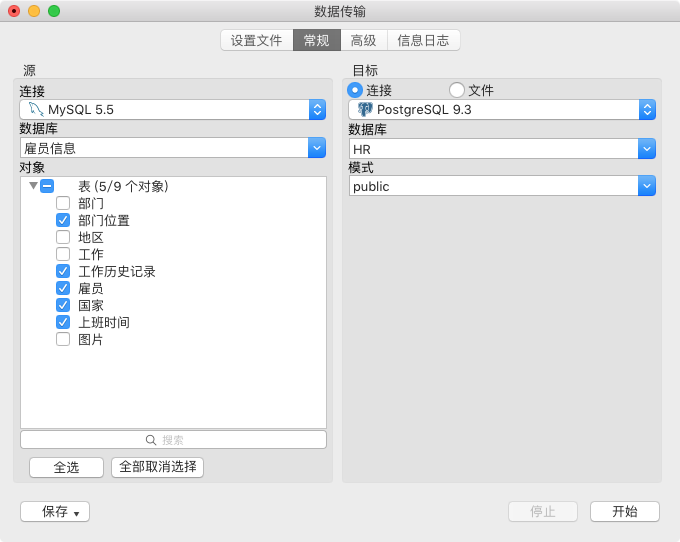Click the 开始 button
Image resolution: width=680 pixels, height=542 pixels.
tap(624, 512)
